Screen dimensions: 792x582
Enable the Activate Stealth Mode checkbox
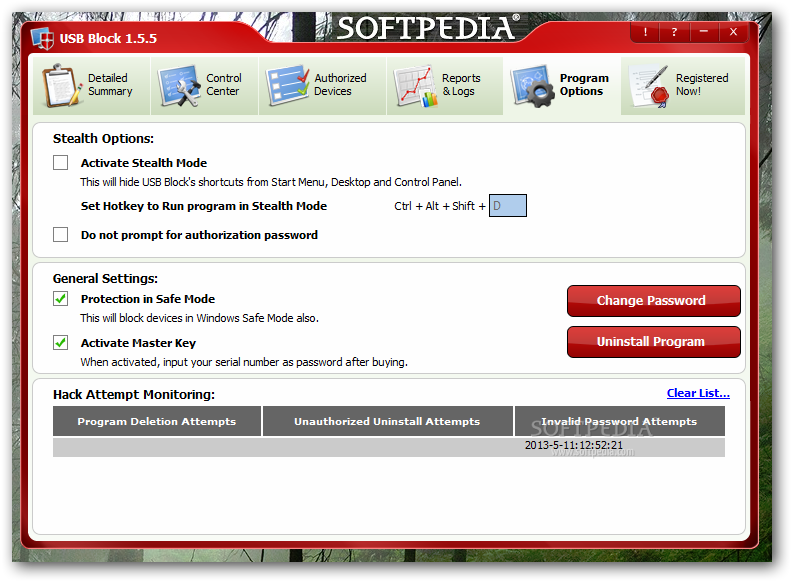point(61,163)
